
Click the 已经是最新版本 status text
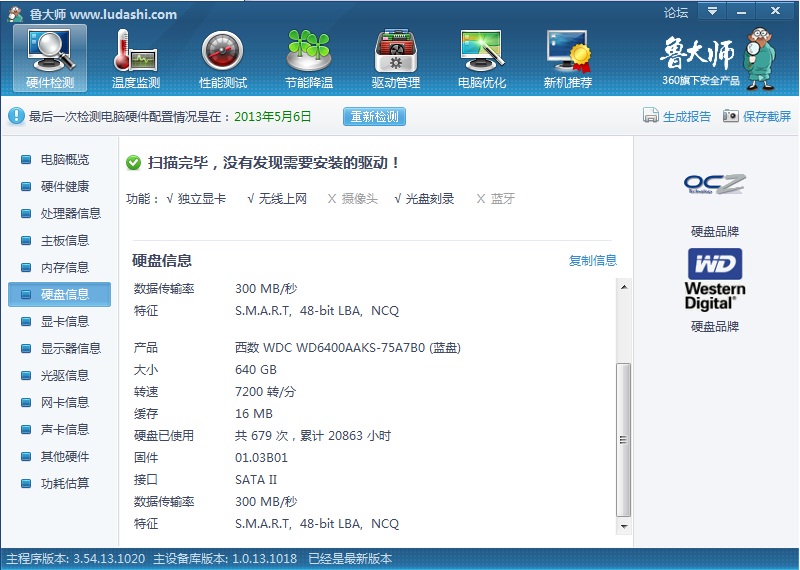350,559
